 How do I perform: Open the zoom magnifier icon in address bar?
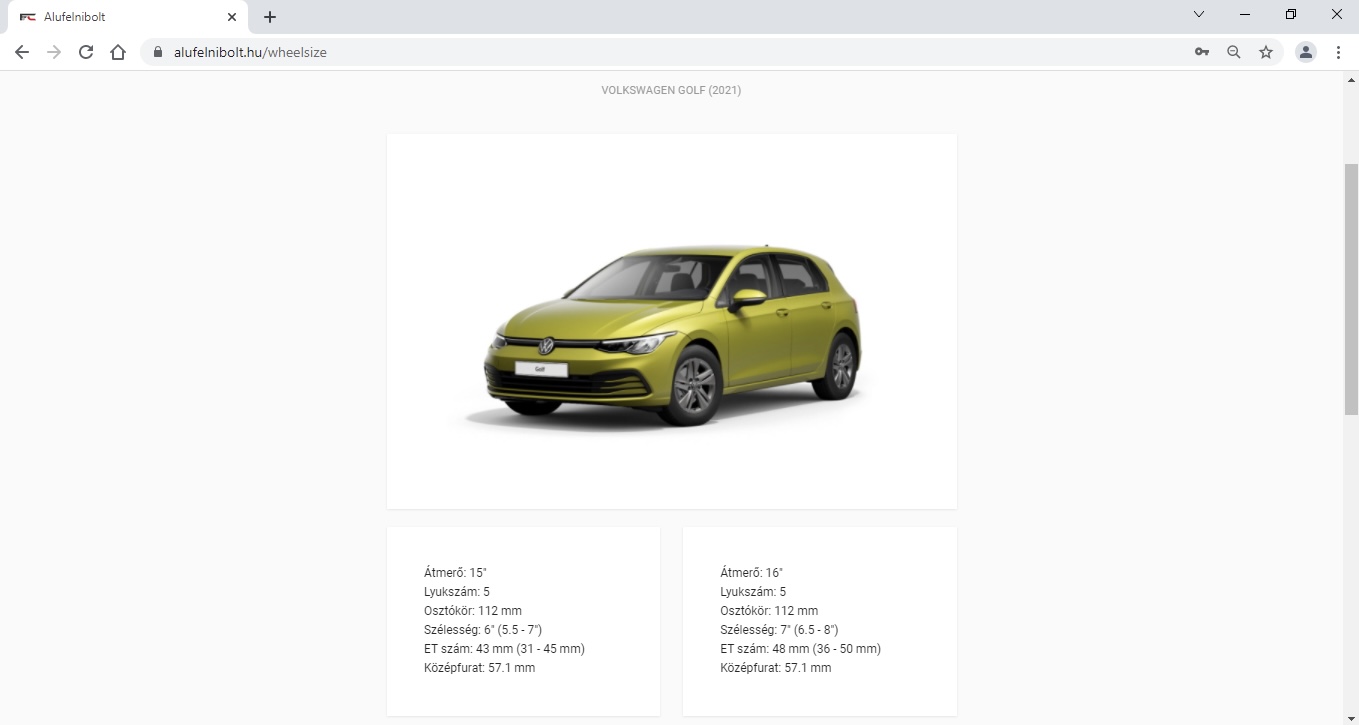tap(1234, 52)
